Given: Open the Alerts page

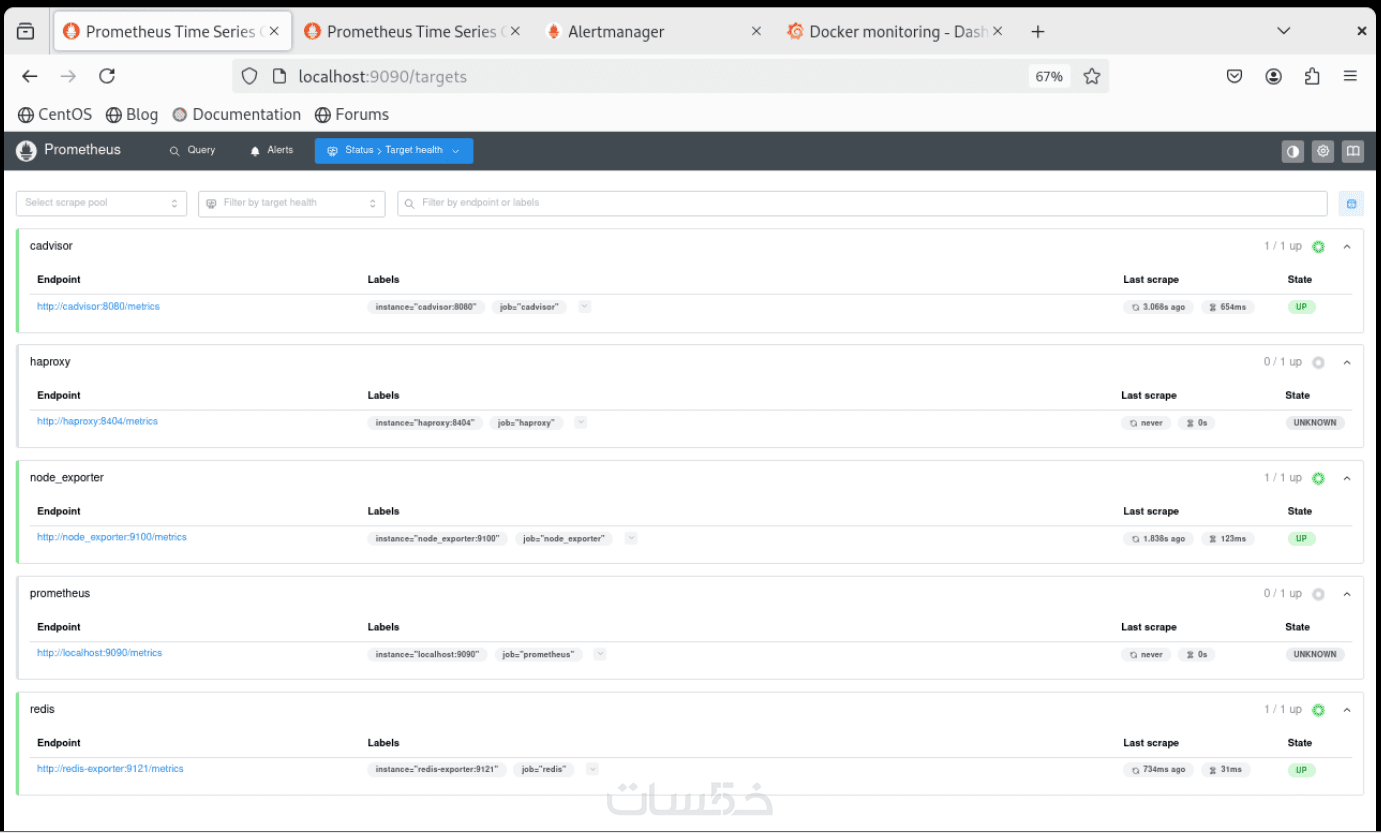Looking at the screenshot, I should (x=271, y=151).
